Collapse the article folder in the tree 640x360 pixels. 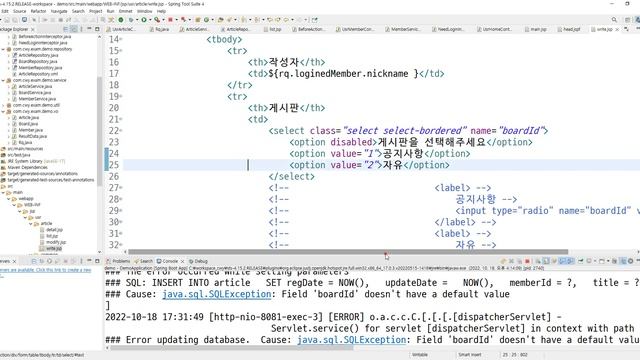pyautogui.click(x=31, y=224)
